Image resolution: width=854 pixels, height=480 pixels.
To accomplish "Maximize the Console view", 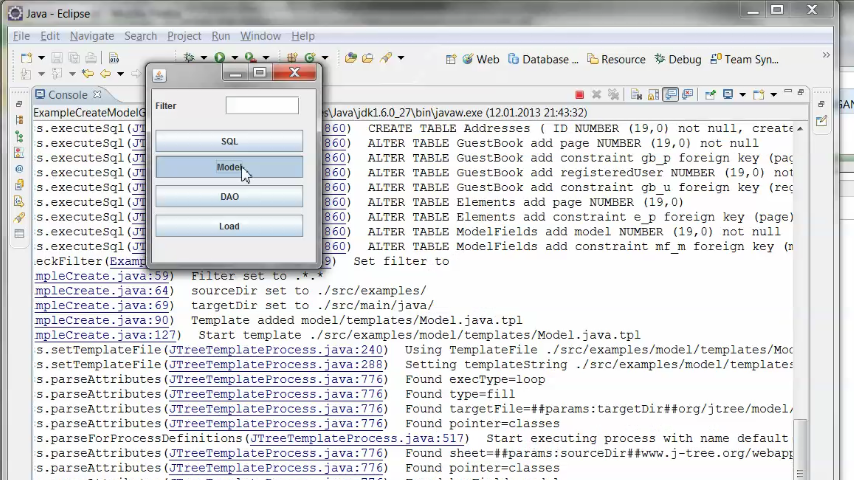I will (x=801, y=92).
